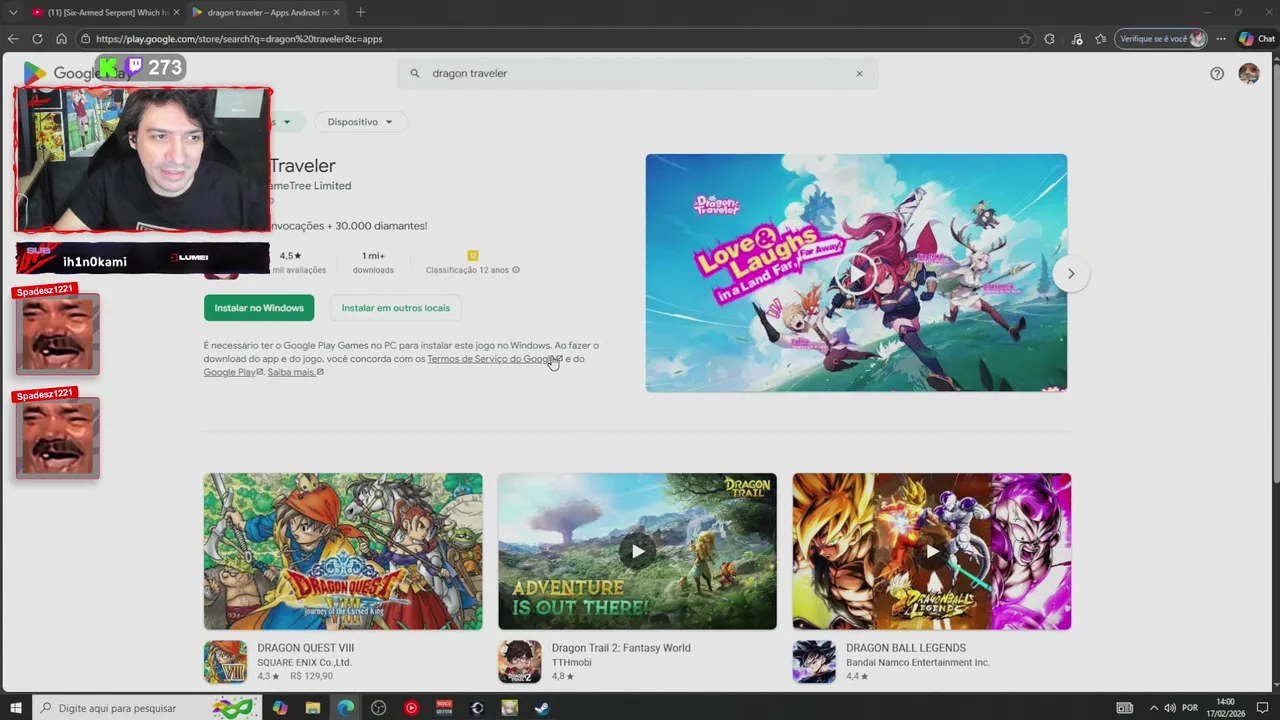
Task: Switch to the Six-Armed Serpent YouTube tab
Action: 105,12
